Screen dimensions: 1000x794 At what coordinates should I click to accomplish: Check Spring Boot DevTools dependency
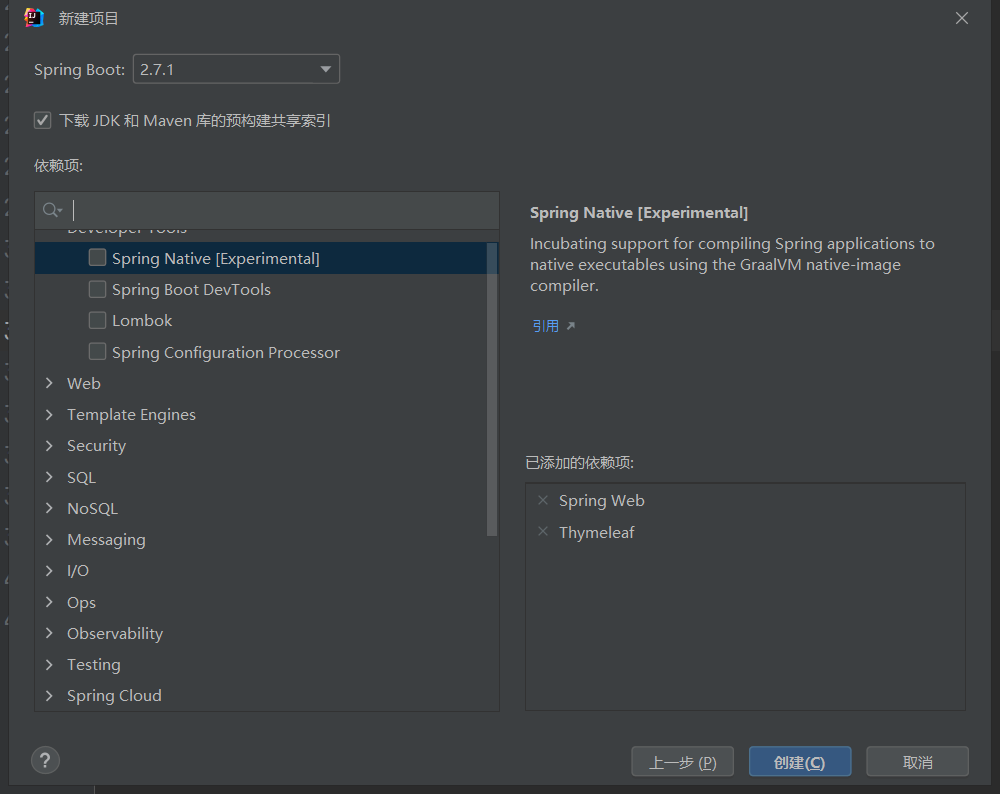97,290
